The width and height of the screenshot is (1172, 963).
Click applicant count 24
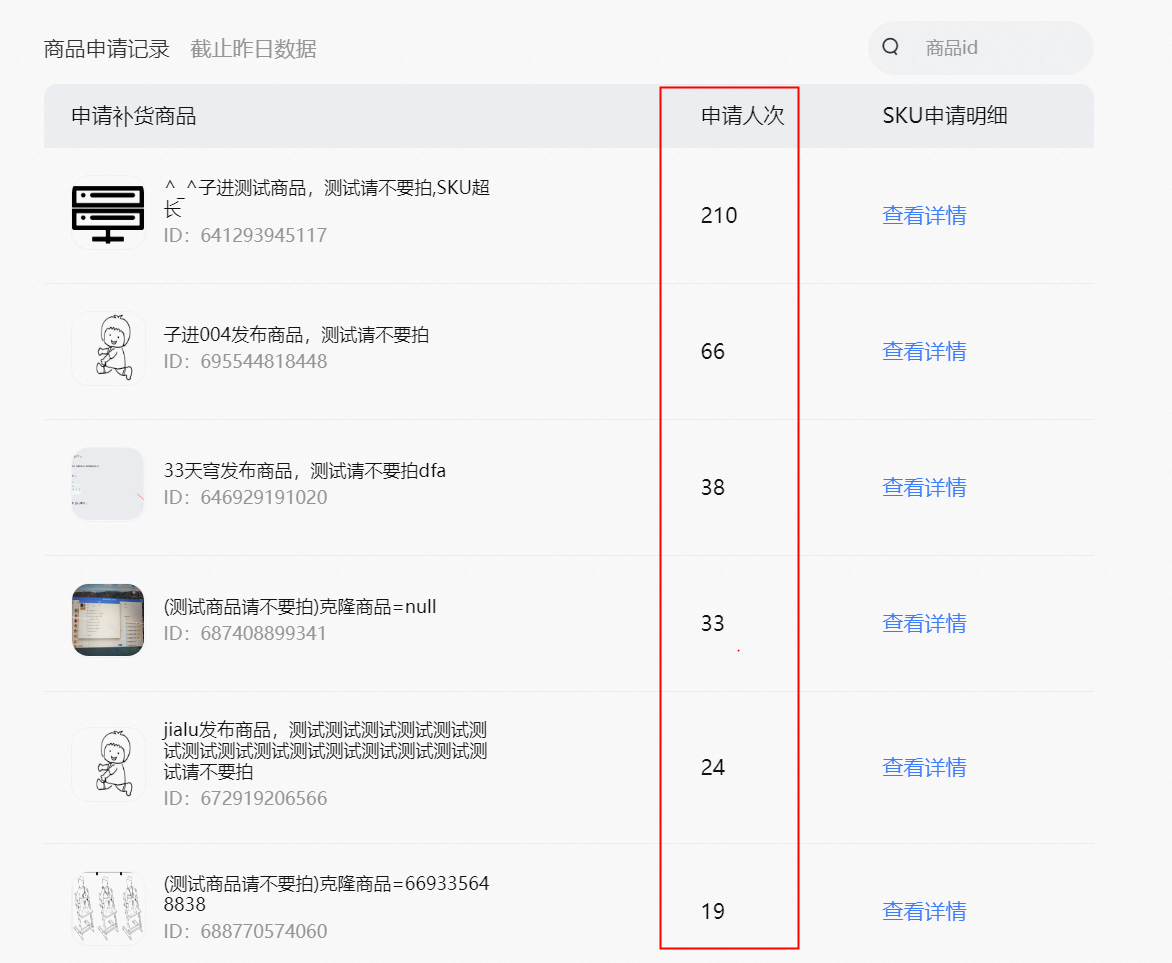click(712, 767)
